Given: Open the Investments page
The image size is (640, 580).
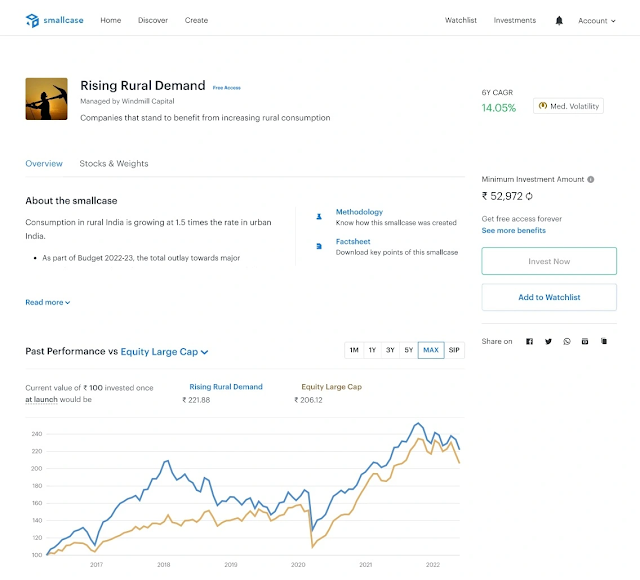Looking at the screenshot, I should [x=515, y=20].
